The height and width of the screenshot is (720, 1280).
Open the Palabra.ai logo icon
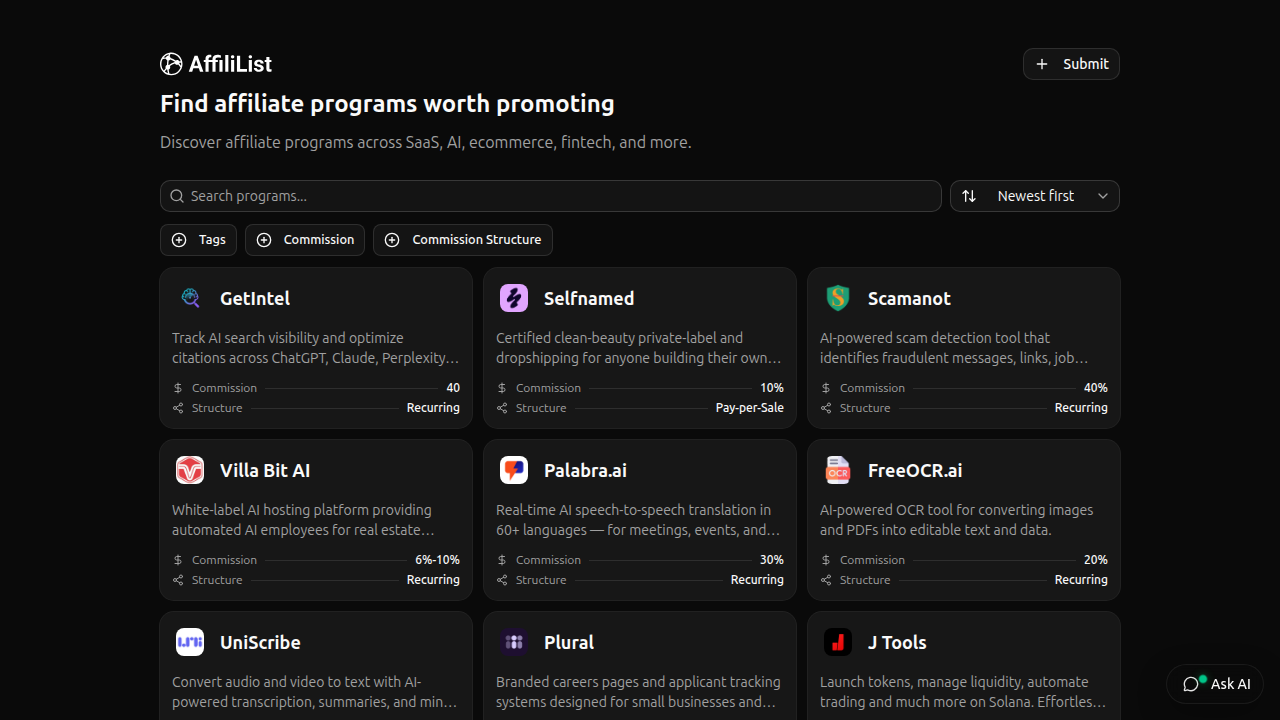(x=514, y=470)
